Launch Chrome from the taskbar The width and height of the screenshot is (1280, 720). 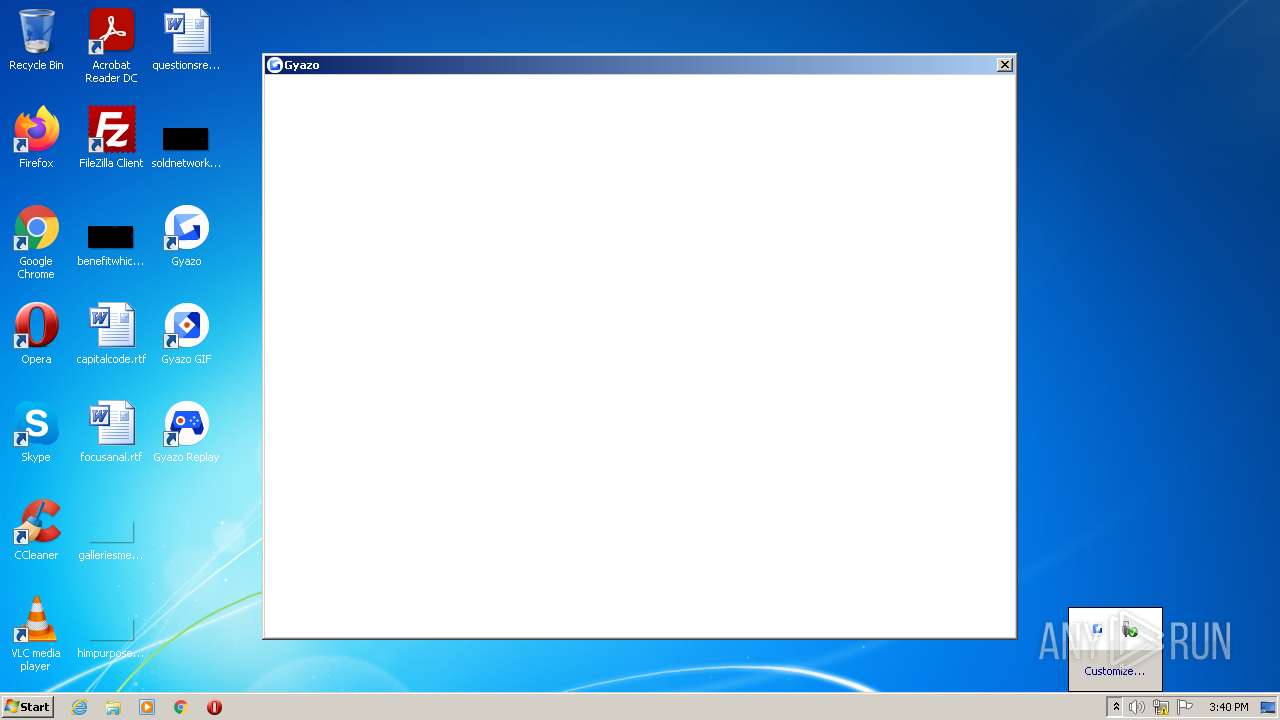[181, 707]
